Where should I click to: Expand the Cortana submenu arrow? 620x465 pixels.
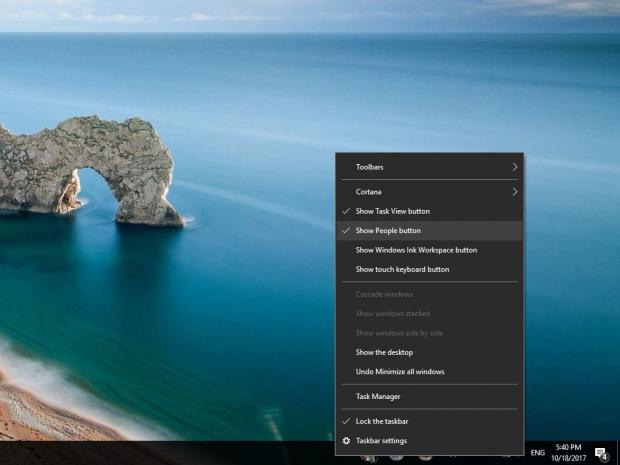(515, 191)
